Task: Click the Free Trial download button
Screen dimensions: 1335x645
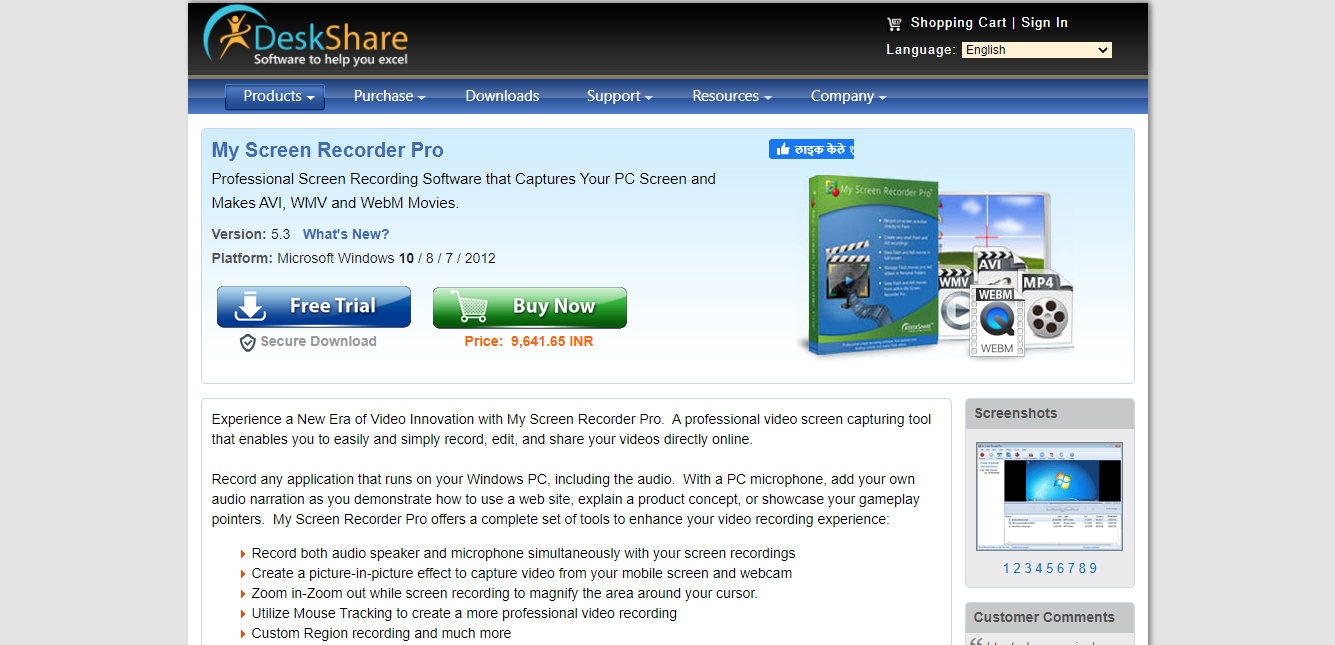Action: point(314,307)
